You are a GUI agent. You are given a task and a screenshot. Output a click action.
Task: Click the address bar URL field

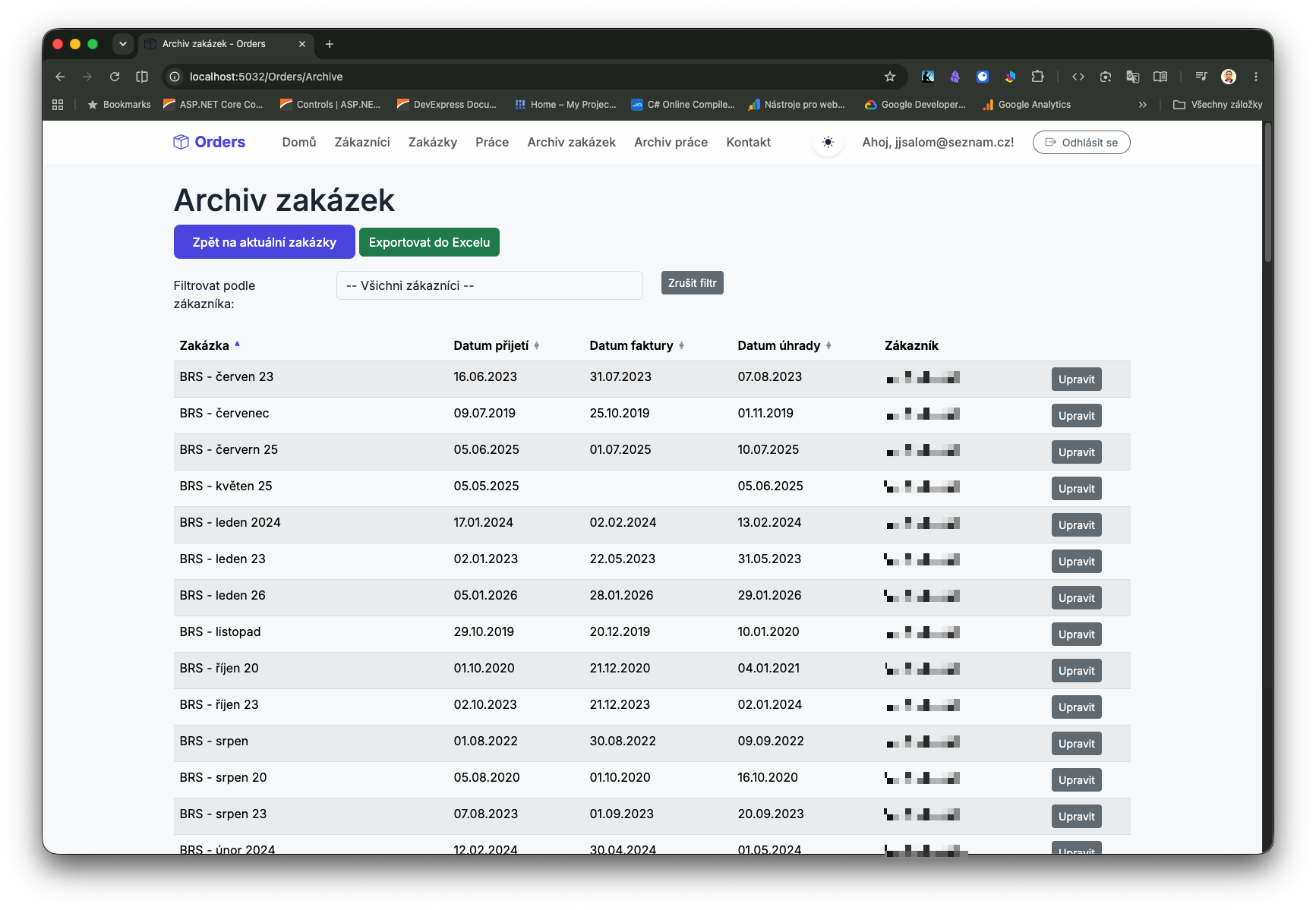[x=532, y=77]
